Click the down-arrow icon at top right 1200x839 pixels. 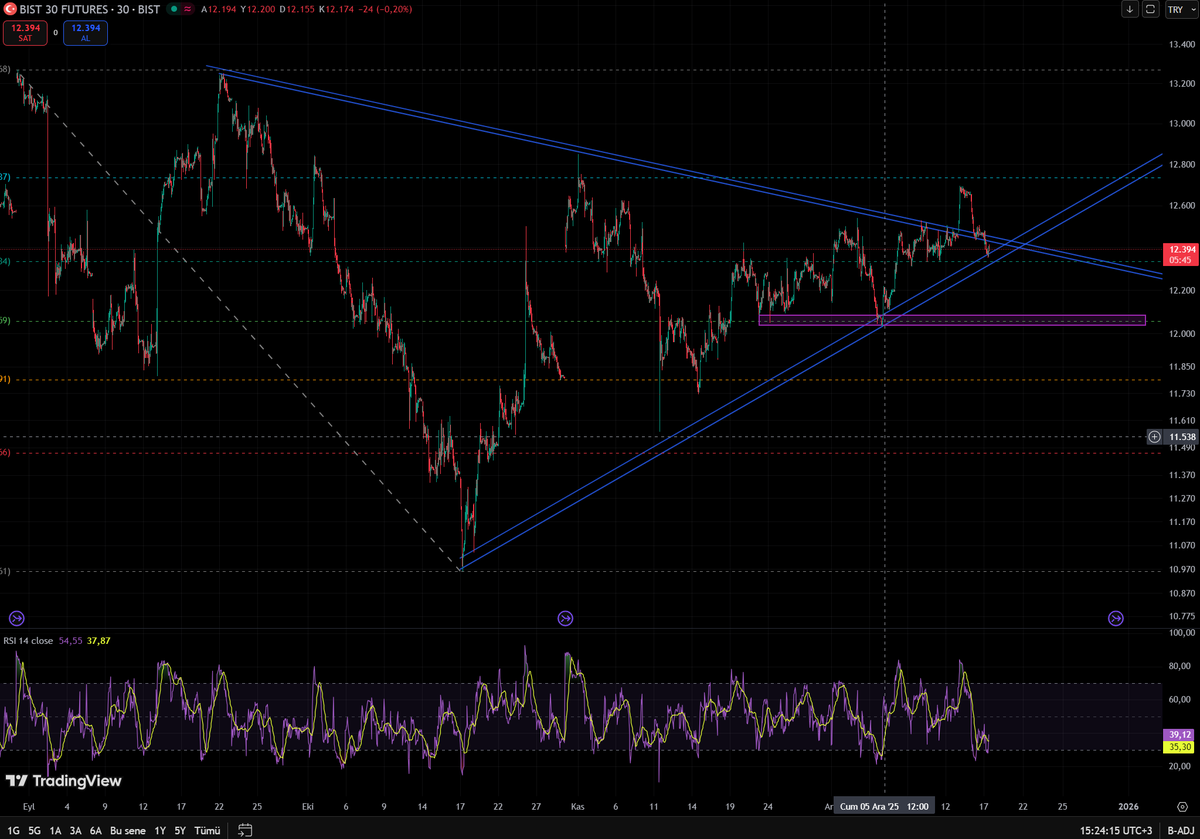[x=1130, y=9]
